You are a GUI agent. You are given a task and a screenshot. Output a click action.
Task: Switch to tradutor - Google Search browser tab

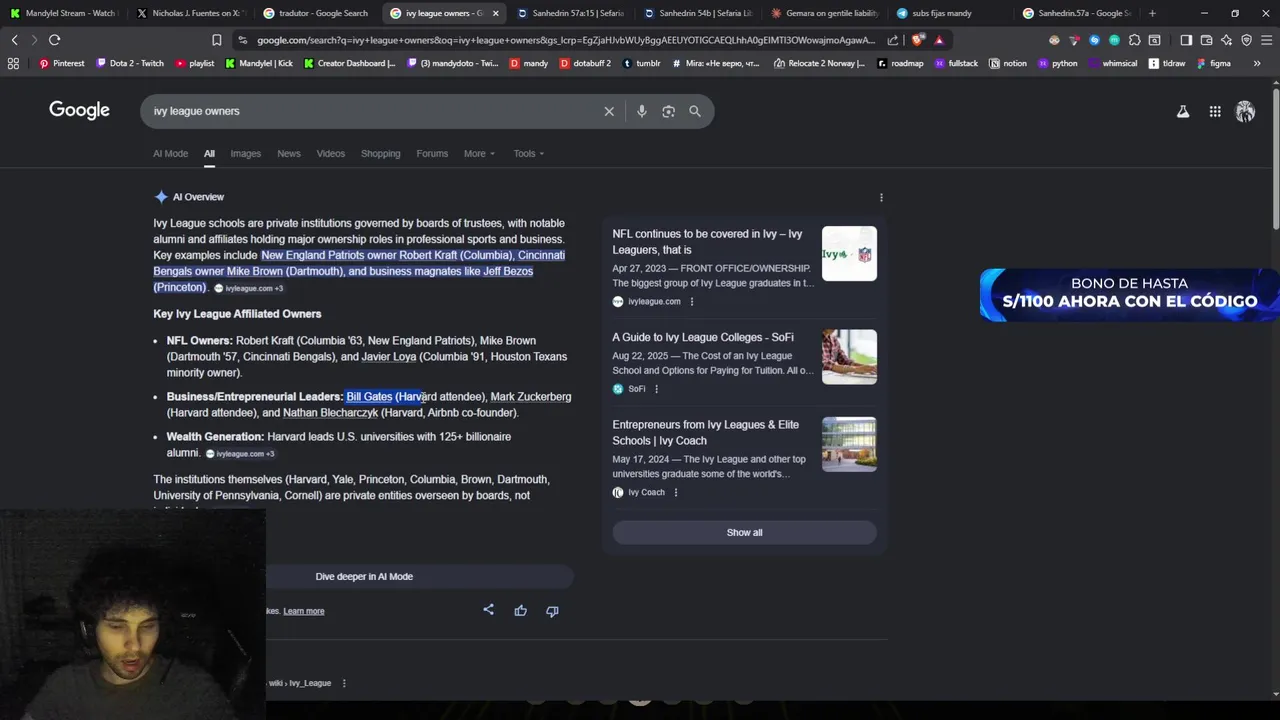315,13
